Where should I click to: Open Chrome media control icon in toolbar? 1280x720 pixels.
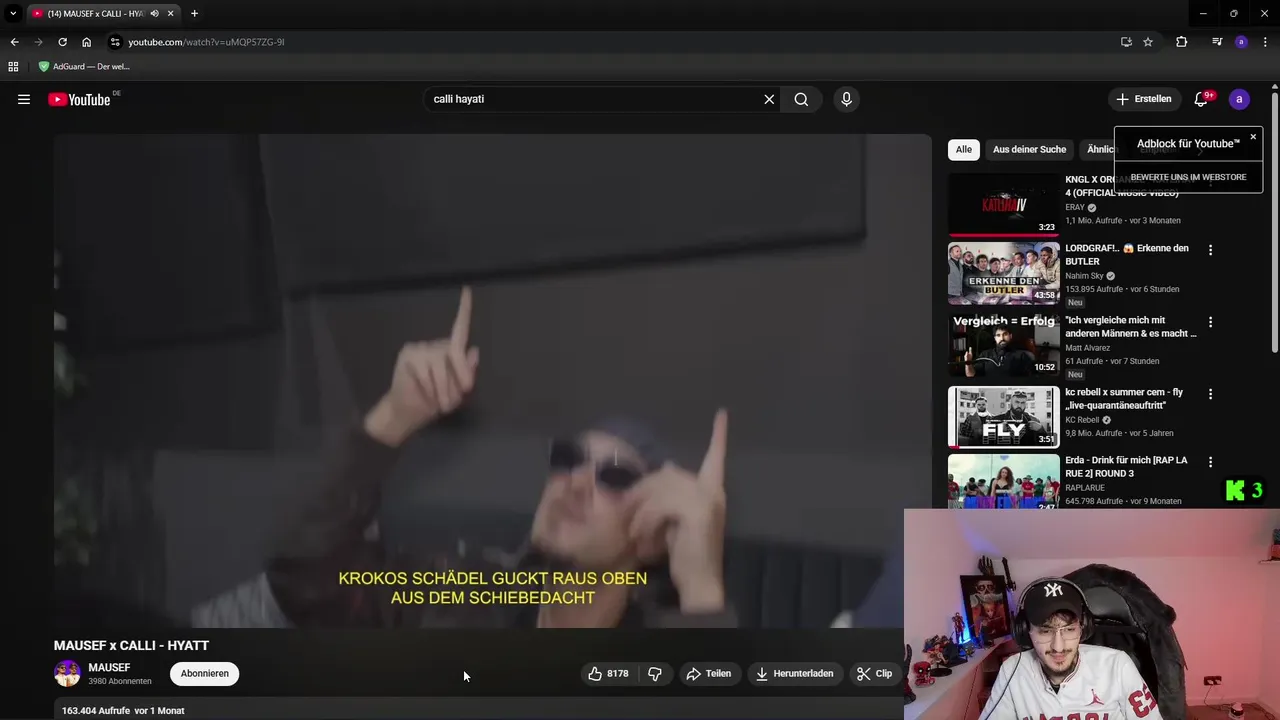[x=1217, y=42]
